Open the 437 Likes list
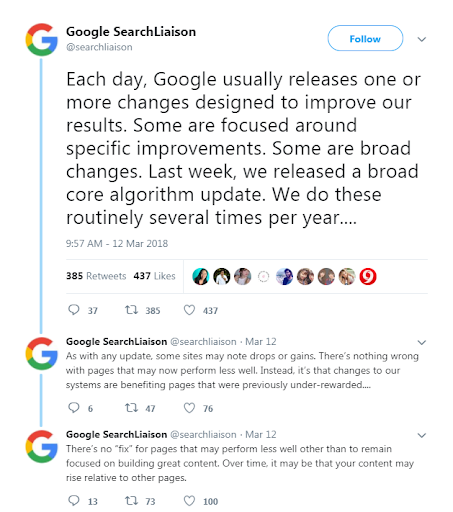 pos(154,276)
